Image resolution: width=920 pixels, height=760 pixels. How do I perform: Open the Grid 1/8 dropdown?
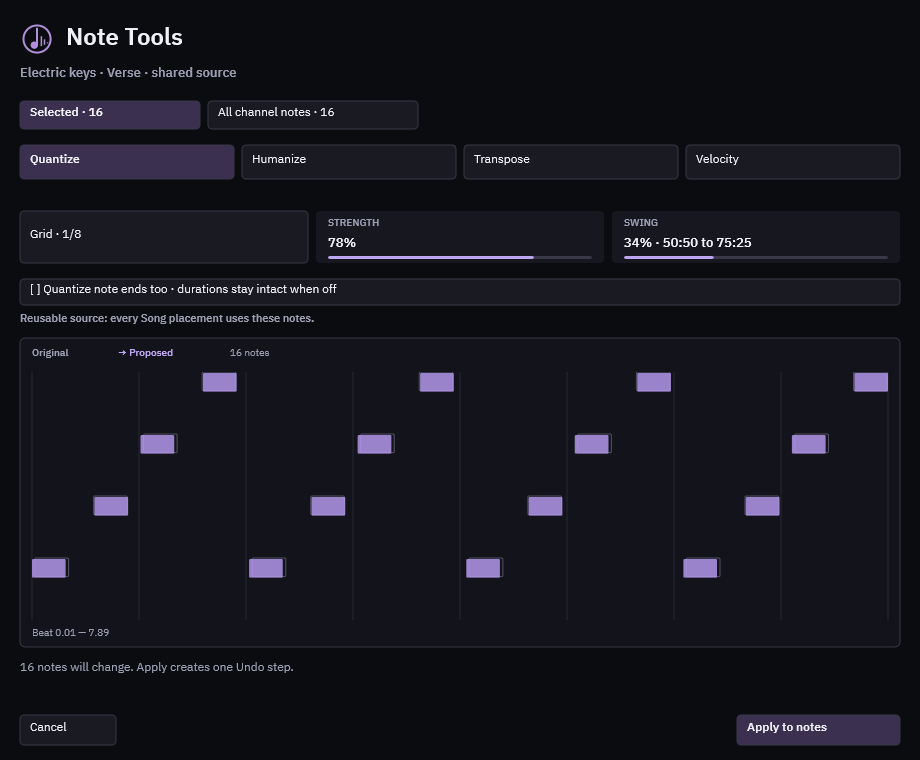[x=164, y=237]
